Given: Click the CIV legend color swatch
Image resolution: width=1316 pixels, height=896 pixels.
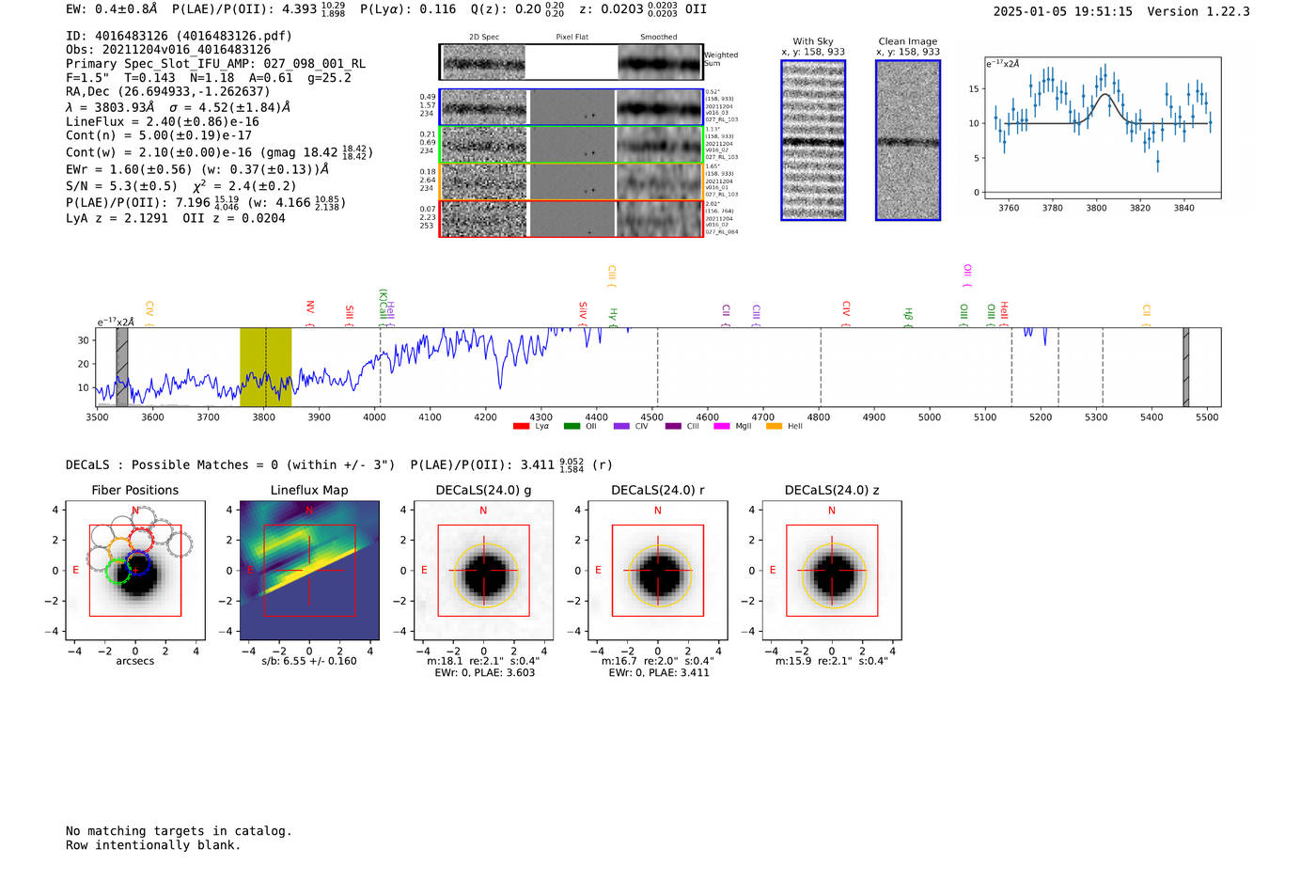Looking at the screenshot, I should click(621, 426).
